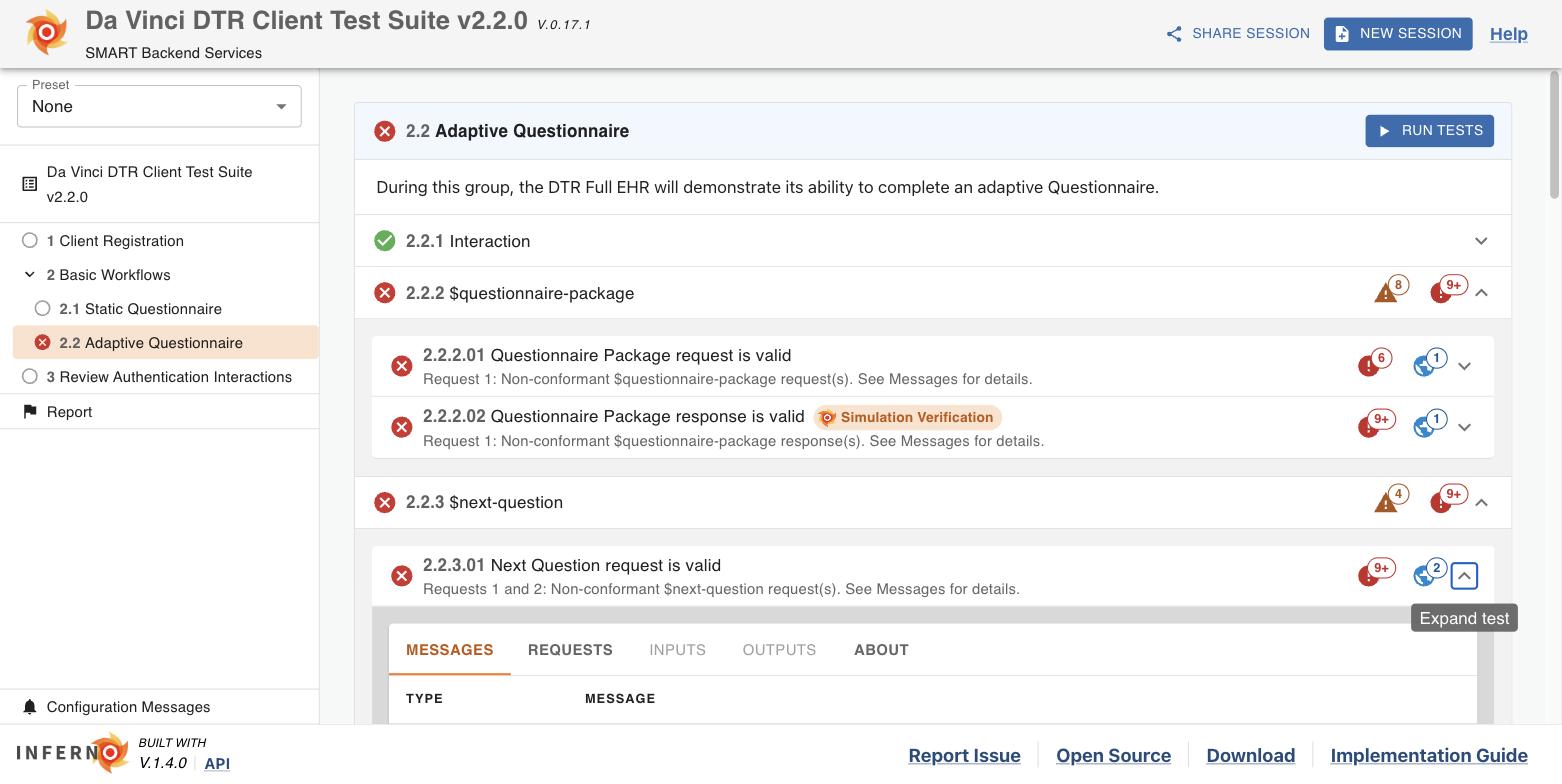The image size is (1562, 784).
Task: Expand test 2.2.2.01 details
Action: [x=1464, y=366]
